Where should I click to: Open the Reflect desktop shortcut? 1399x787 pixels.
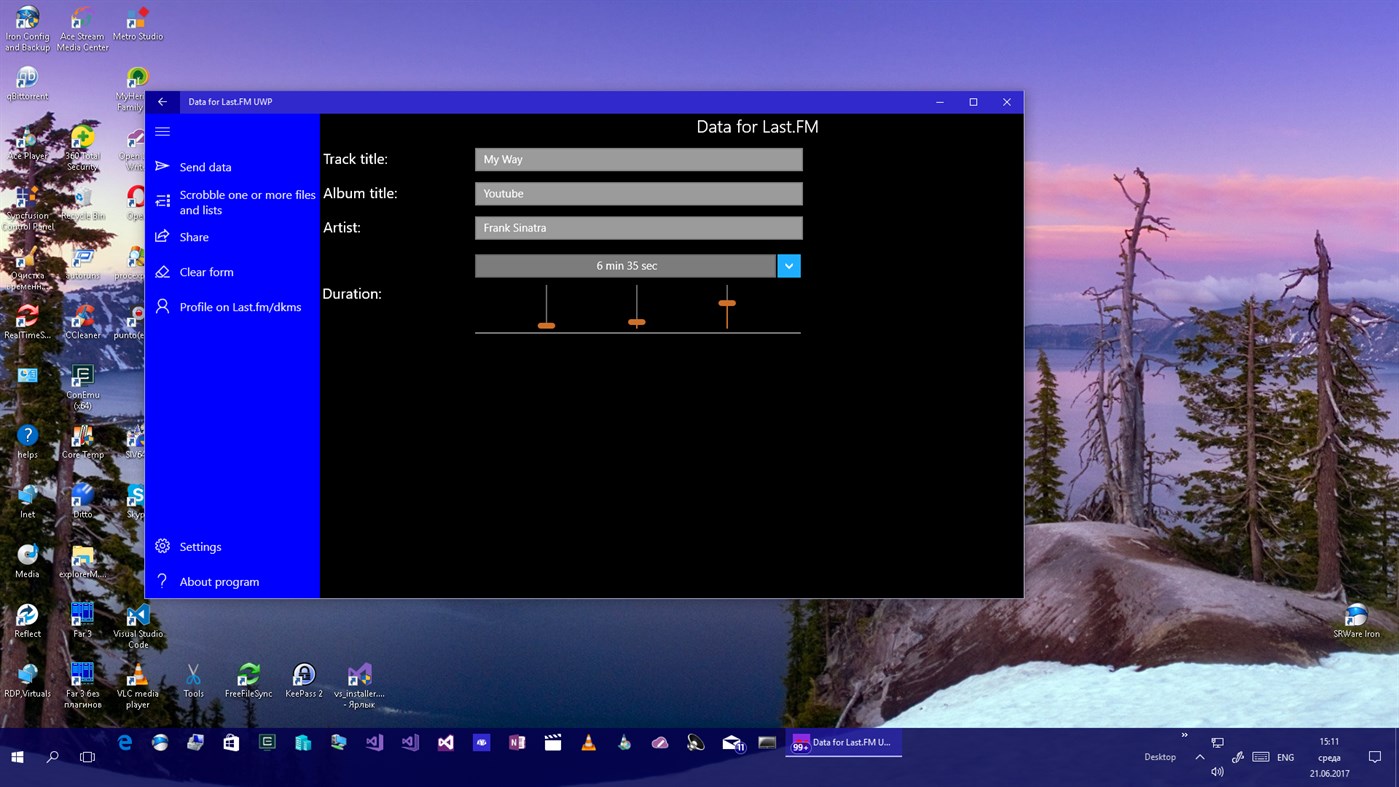pos(27,621)
